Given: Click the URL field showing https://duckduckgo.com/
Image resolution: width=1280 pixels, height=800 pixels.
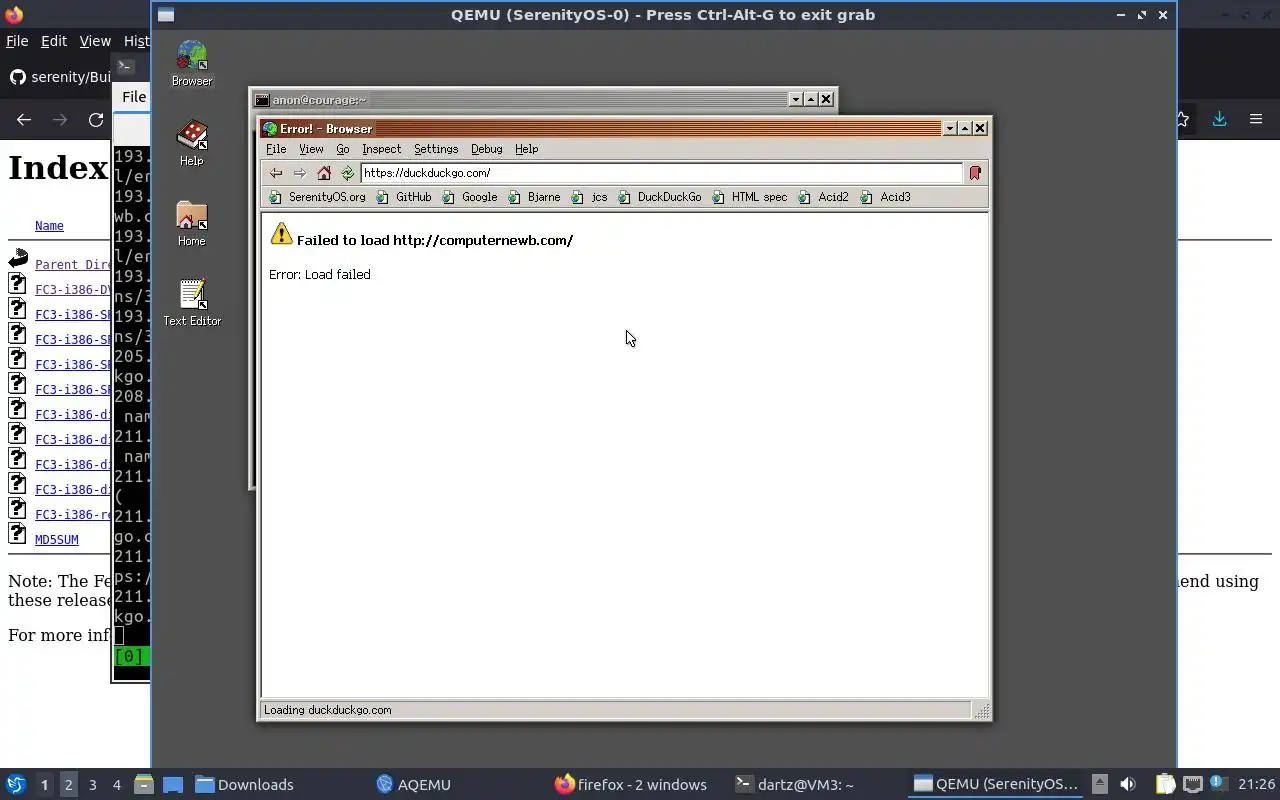Looking at the screenshot, I should [661, 173].
